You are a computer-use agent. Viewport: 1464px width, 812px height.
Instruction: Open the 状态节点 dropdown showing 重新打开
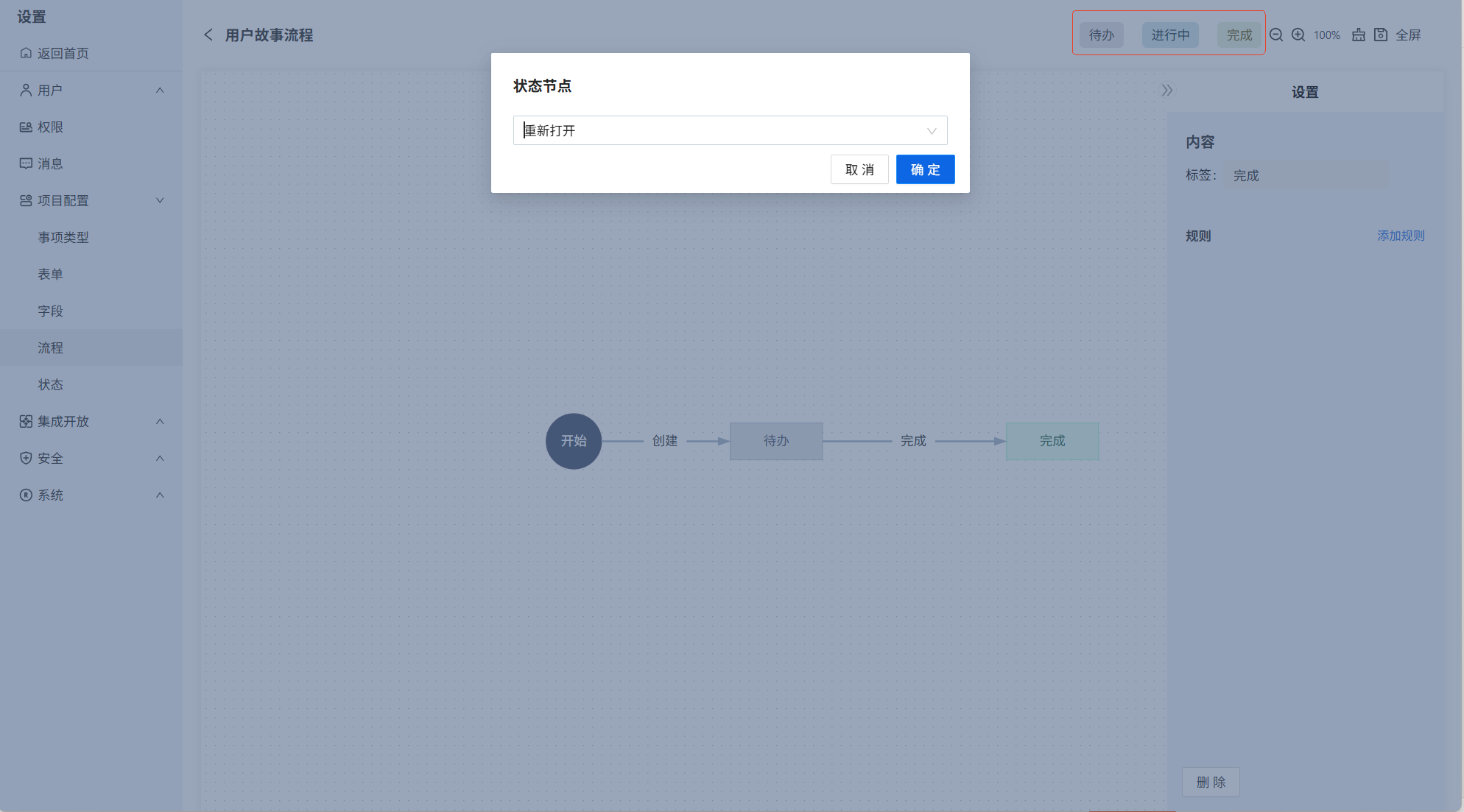click(x=730, y=130)
